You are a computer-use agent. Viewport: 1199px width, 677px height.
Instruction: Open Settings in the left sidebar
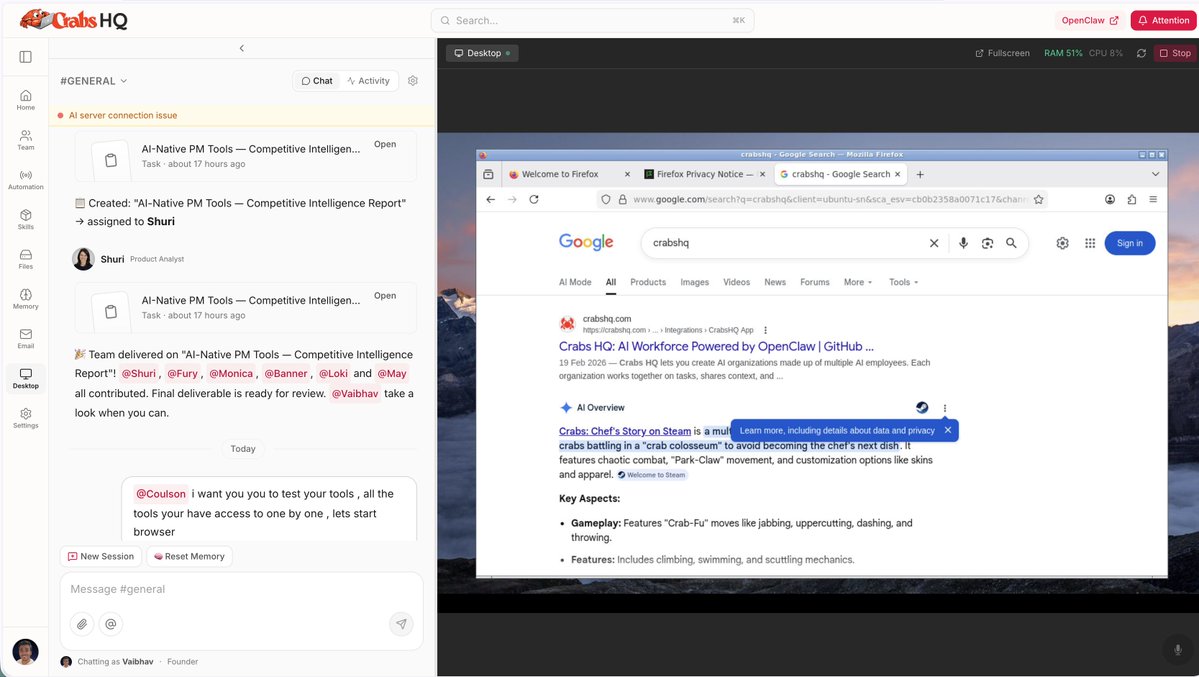click(x=25, y=418)
